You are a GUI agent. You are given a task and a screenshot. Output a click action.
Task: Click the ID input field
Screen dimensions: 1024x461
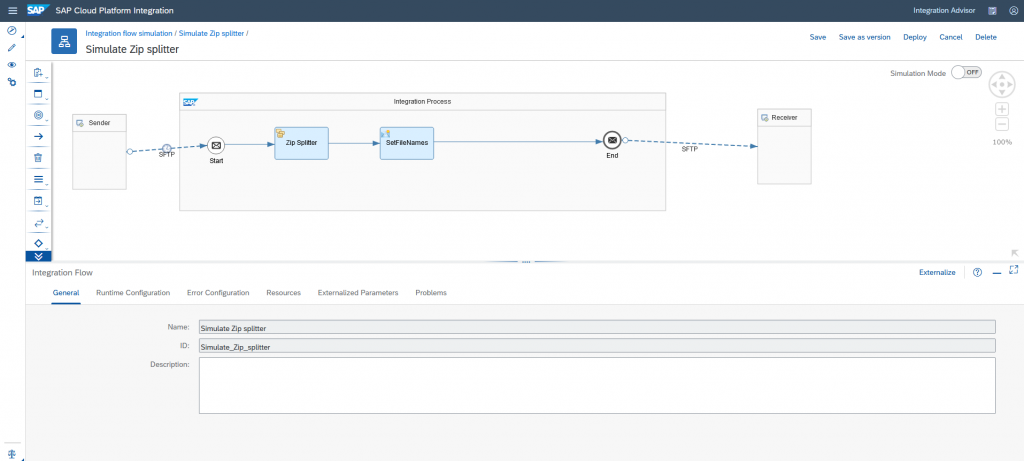click(597, 346)
